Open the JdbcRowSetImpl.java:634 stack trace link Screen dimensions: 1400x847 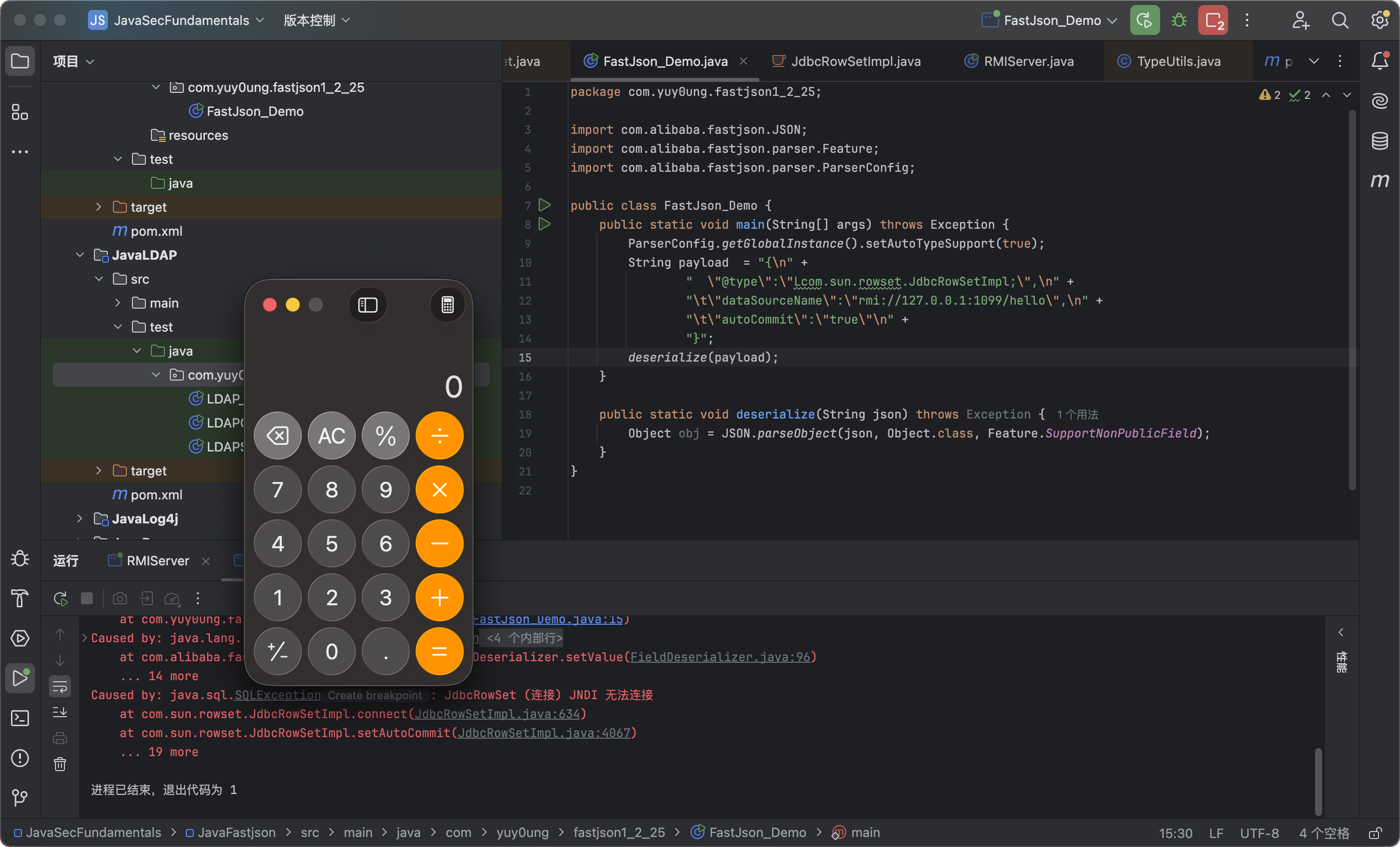(497, 714)
